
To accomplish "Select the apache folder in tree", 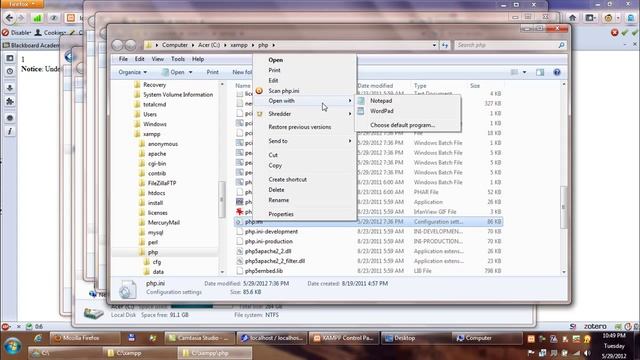I will coord(157,154).
